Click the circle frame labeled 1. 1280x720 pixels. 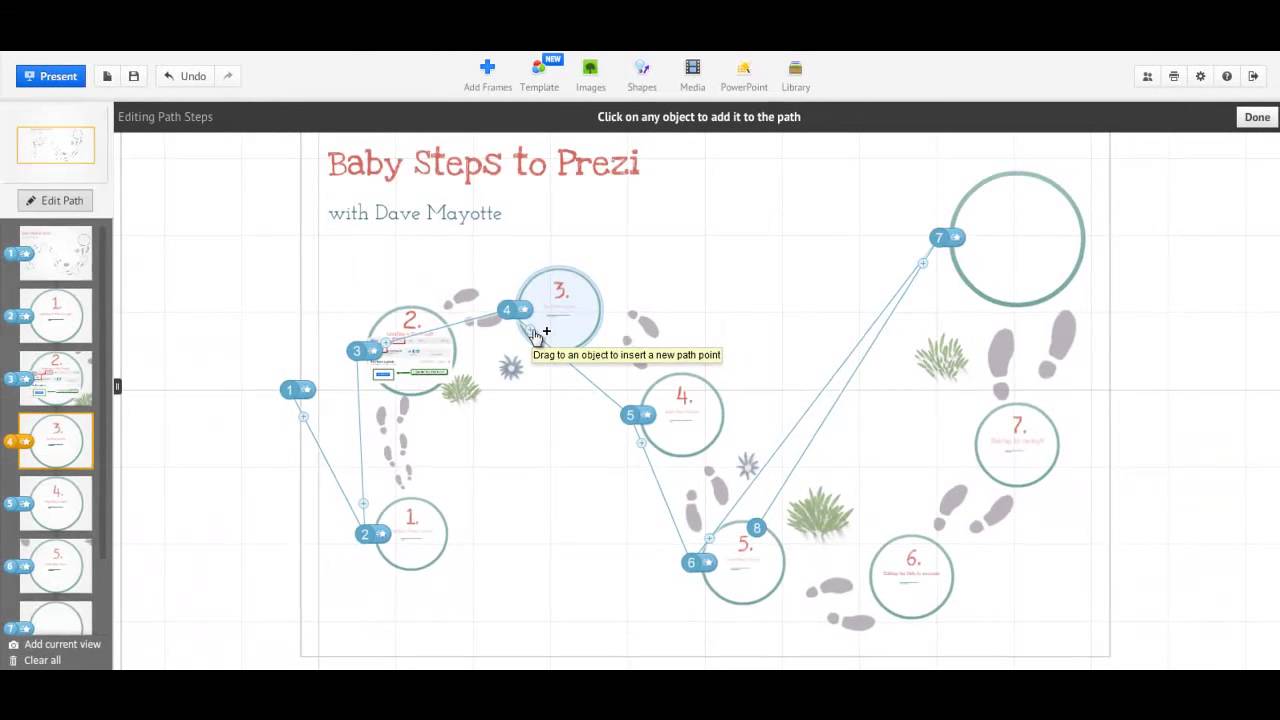click(x=411, y=534)
